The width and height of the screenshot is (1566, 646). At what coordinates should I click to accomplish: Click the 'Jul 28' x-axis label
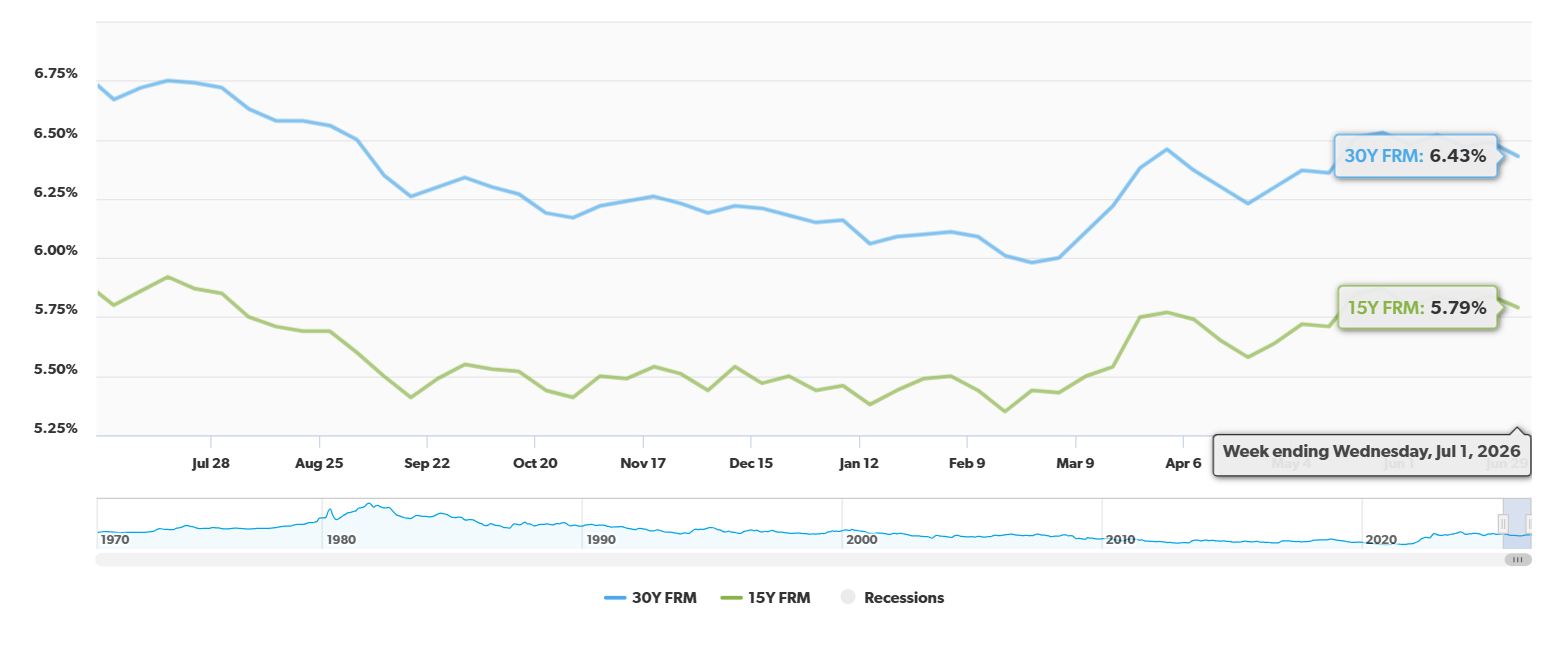click(211, 464)
